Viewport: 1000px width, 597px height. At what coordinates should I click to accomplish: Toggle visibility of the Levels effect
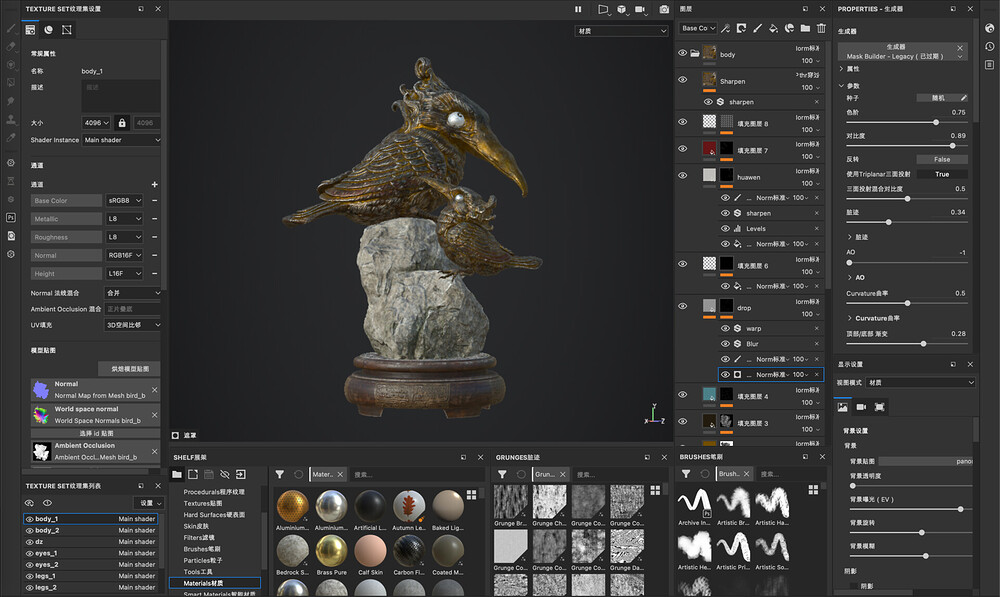725,228
